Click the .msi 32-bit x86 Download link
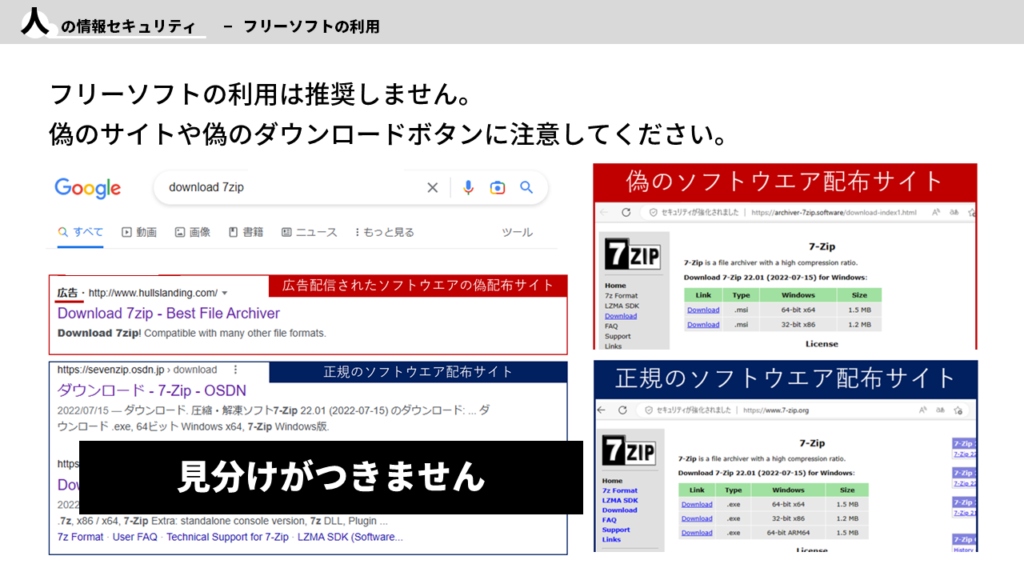Screen dimensions: 1024x576 [703, 325]
